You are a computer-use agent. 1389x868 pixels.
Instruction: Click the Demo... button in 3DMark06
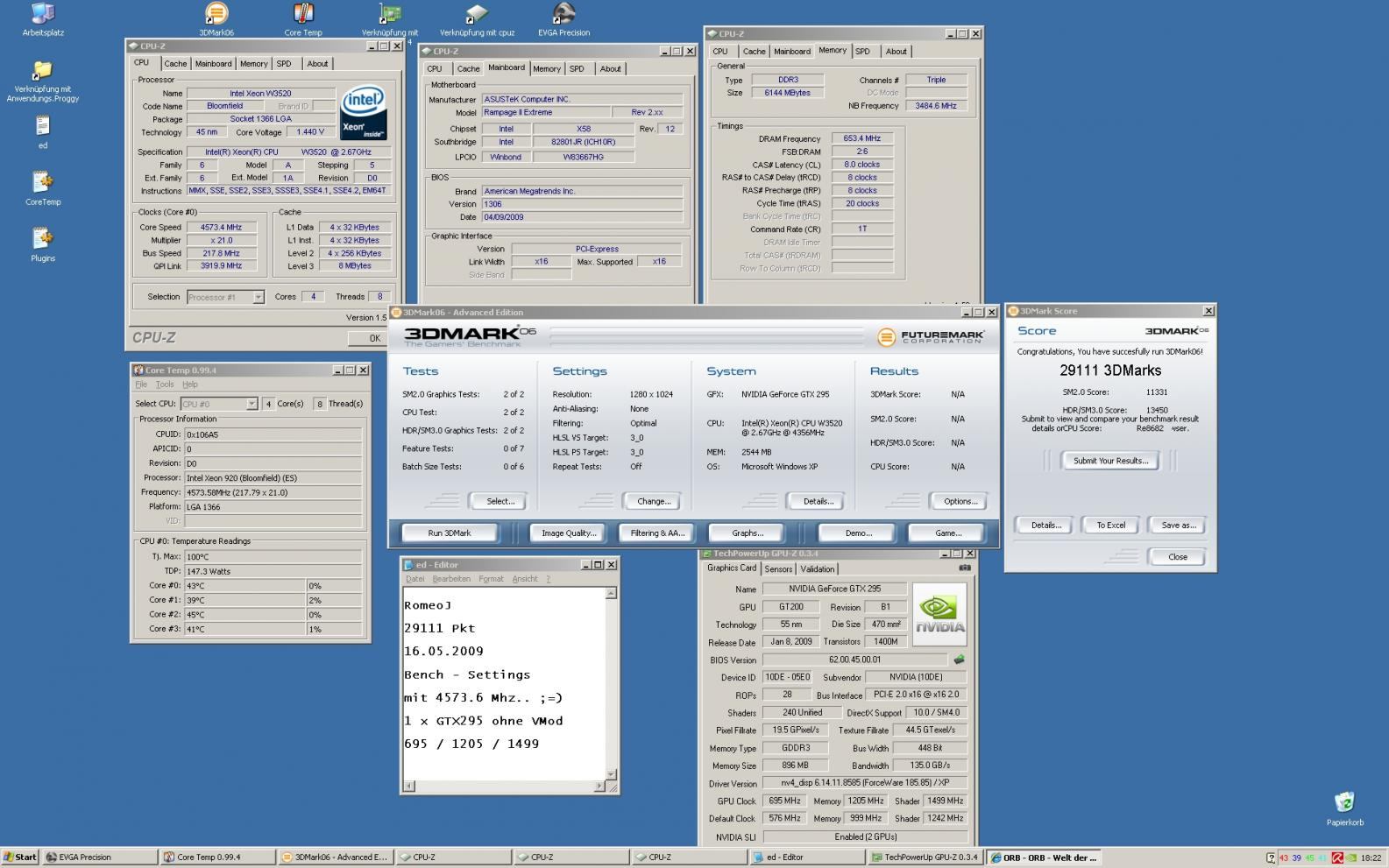858,533
